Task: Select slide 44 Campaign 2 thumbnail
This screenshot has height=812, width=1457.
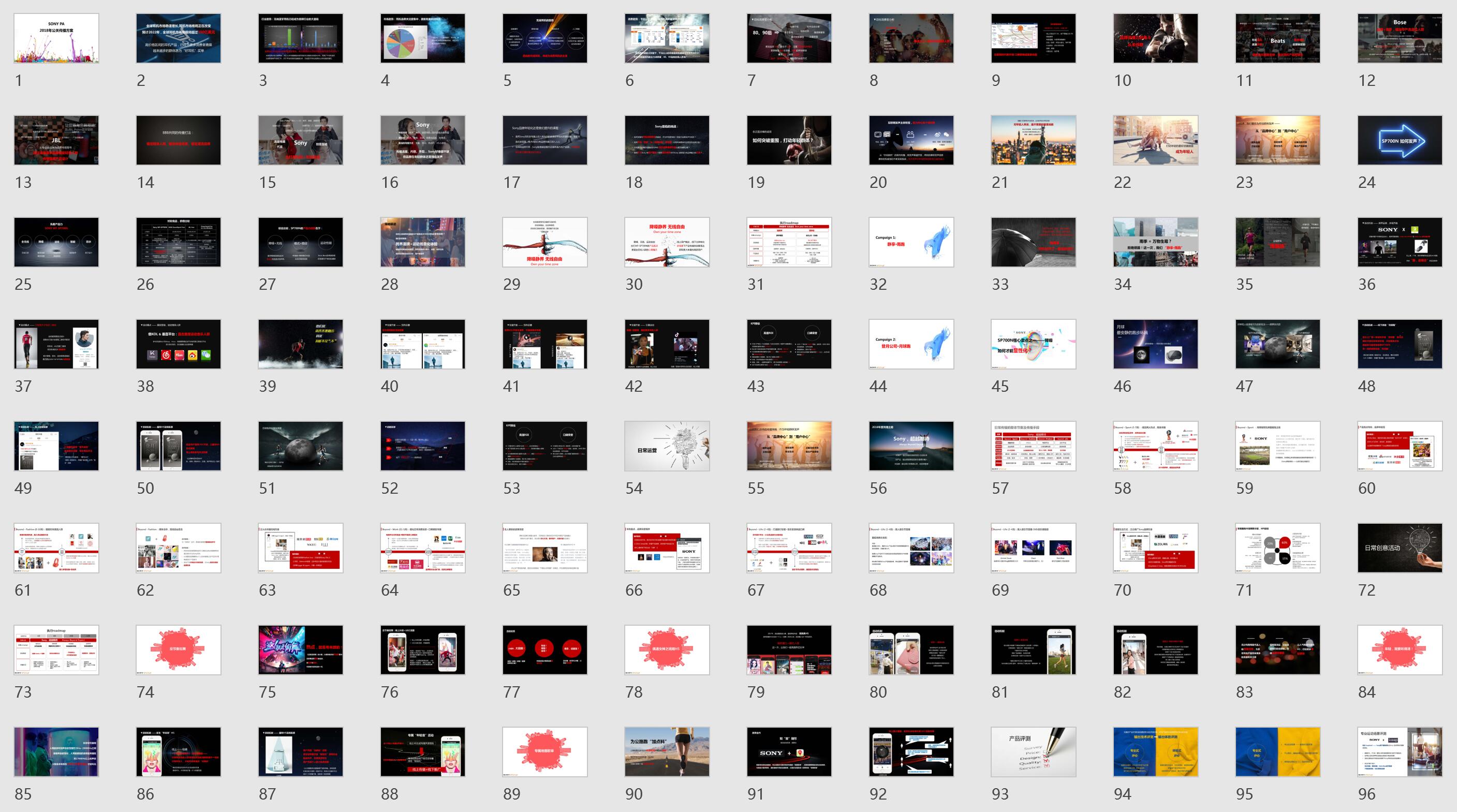Action: pyautogui.click(x=912, y=344)
